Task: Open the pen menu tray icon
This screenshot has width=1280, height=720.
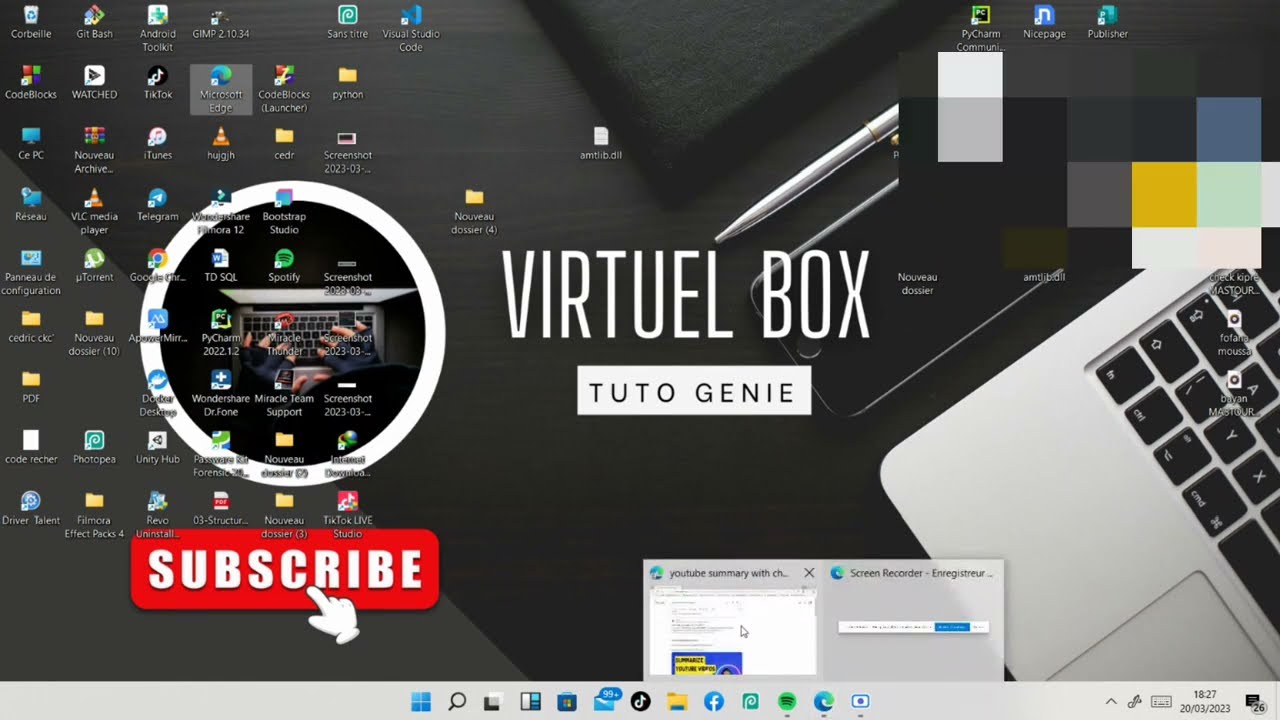Action: pyautogui.click(x=1135, y=702)
